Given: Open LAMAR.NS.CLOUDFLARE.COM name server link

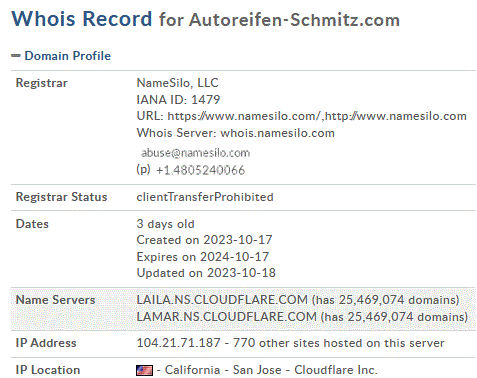Looking at the screenshot, I should click(x=227, y=317).
